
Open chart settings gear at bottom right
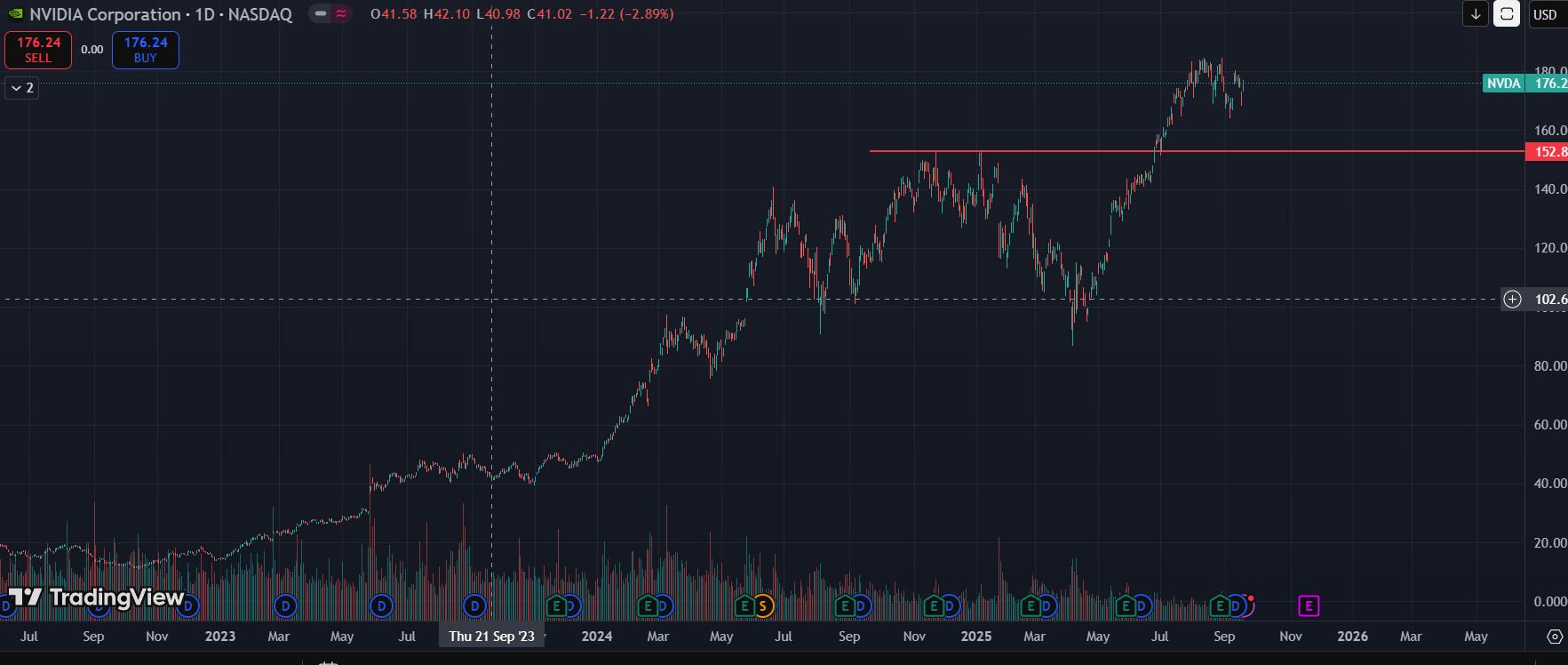pyautogui.click(x=1555, y=637)
